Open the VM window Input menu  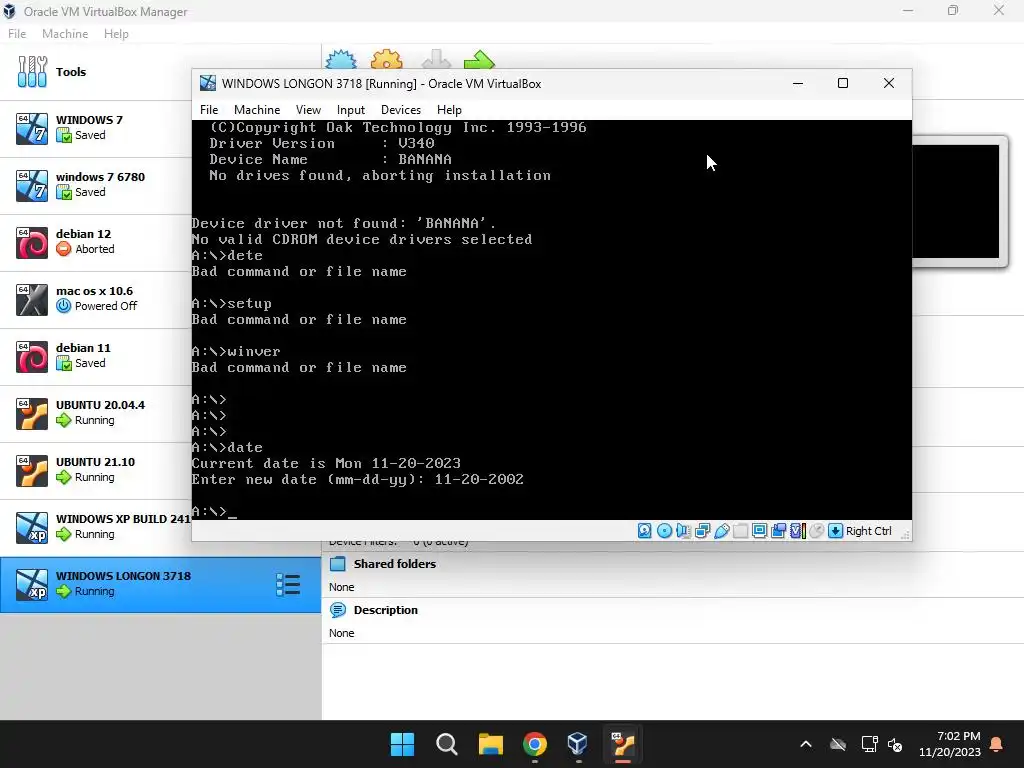pos(351,110)
